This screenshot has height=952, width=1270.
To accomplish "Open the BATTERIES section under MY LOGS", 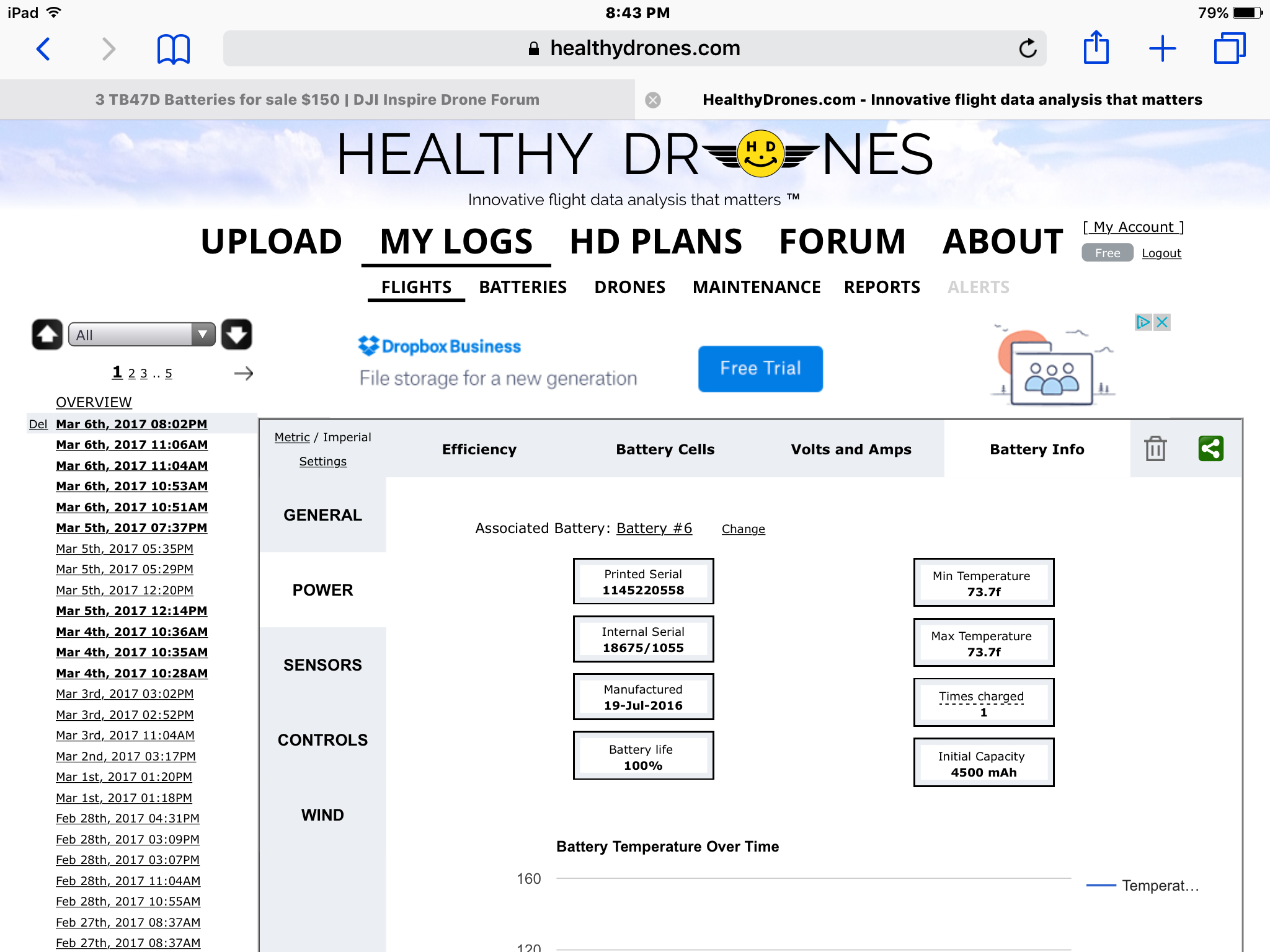I will click(523, 287).
